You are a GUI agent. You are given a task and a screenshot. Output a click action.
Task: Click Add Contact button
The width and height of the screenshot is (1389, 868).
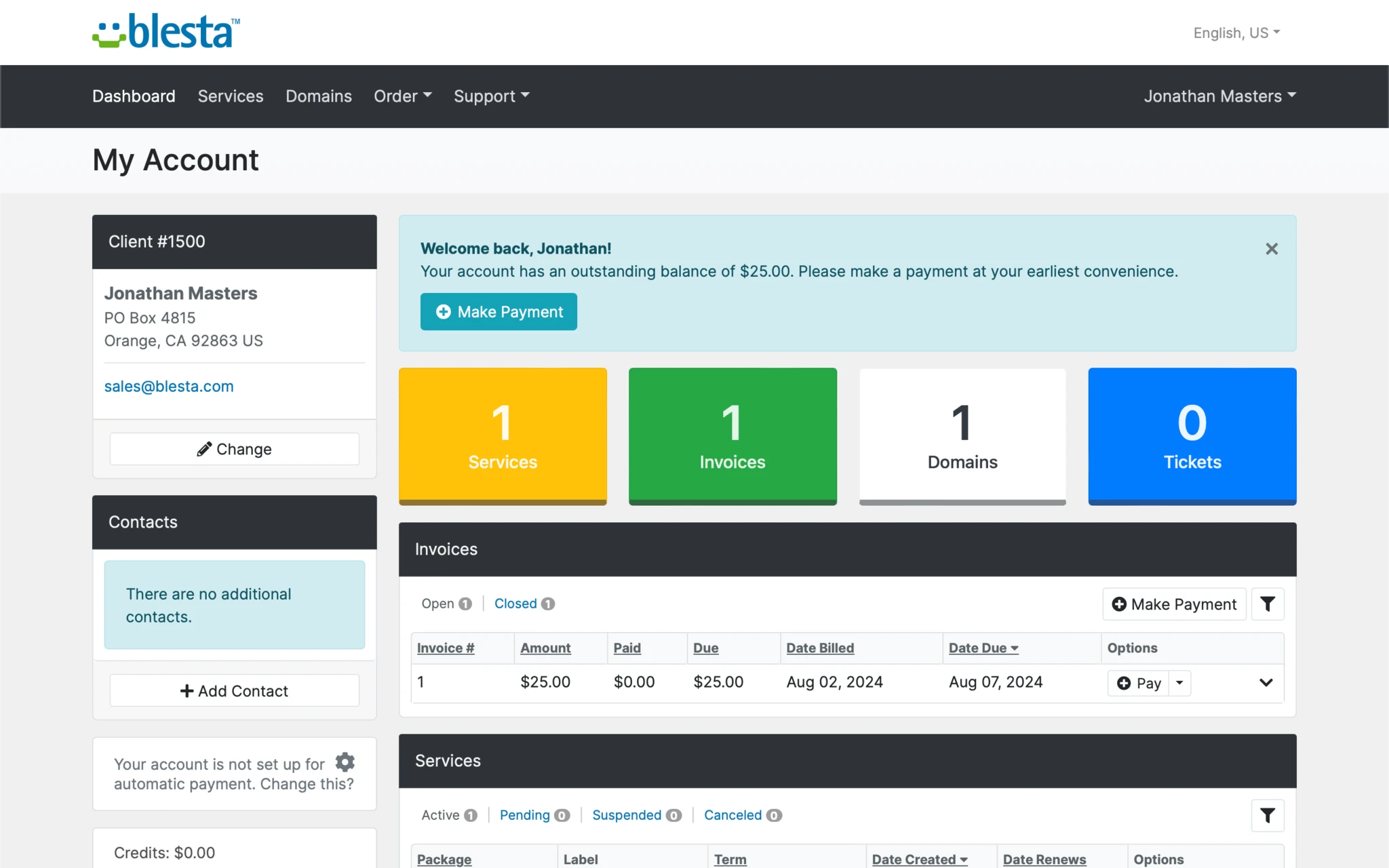pos(235,690)
